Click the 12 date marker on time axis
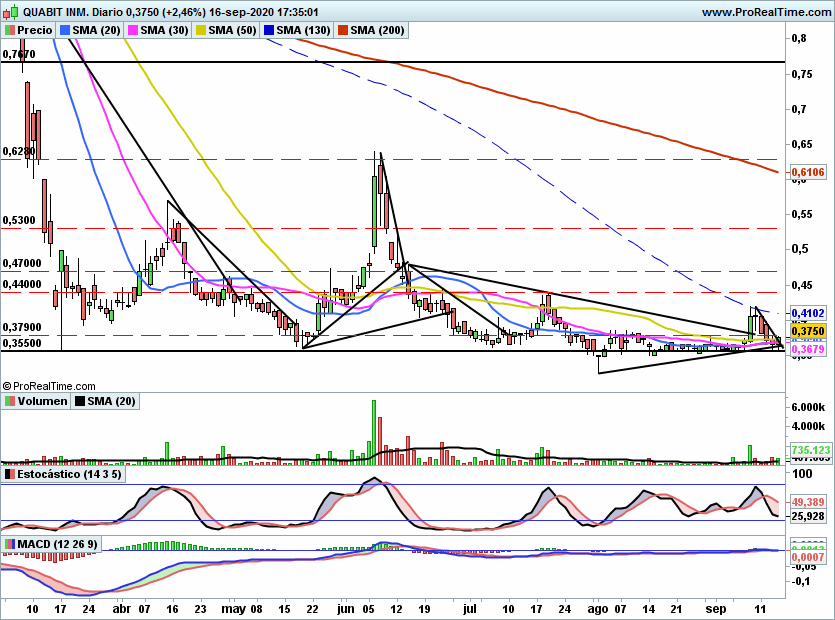 click(396, 609)
